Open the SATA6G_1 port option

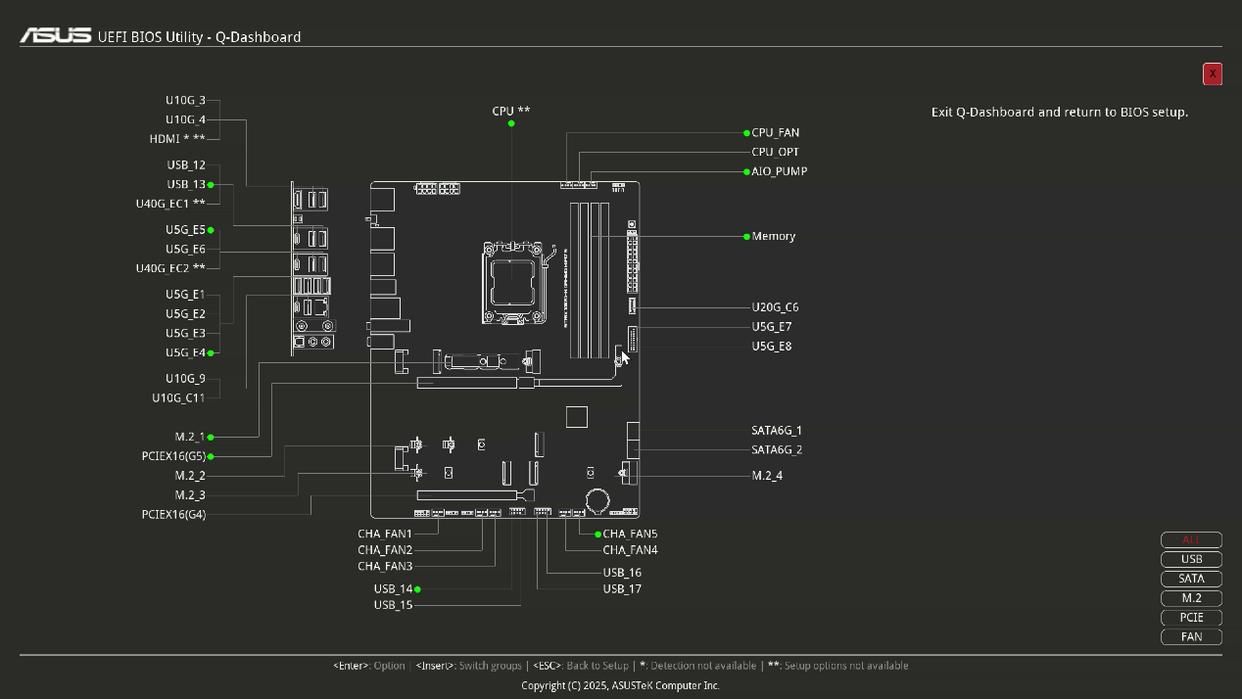pos(776,430)
